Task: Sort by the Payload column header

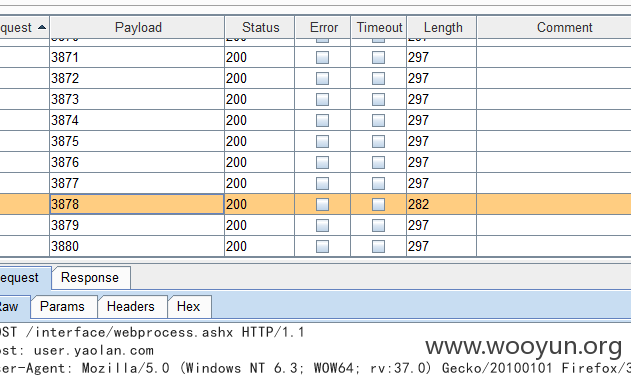Action: click(137, 27)
